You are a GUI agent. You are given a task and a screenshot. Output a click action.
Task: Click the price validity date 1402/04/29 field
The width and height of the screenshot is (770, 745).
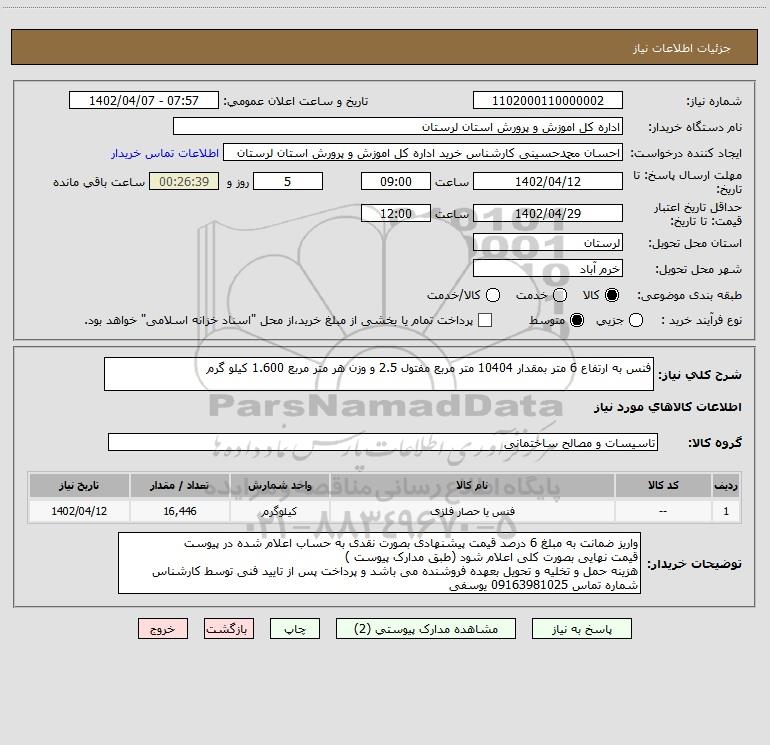tap(548, 213)
